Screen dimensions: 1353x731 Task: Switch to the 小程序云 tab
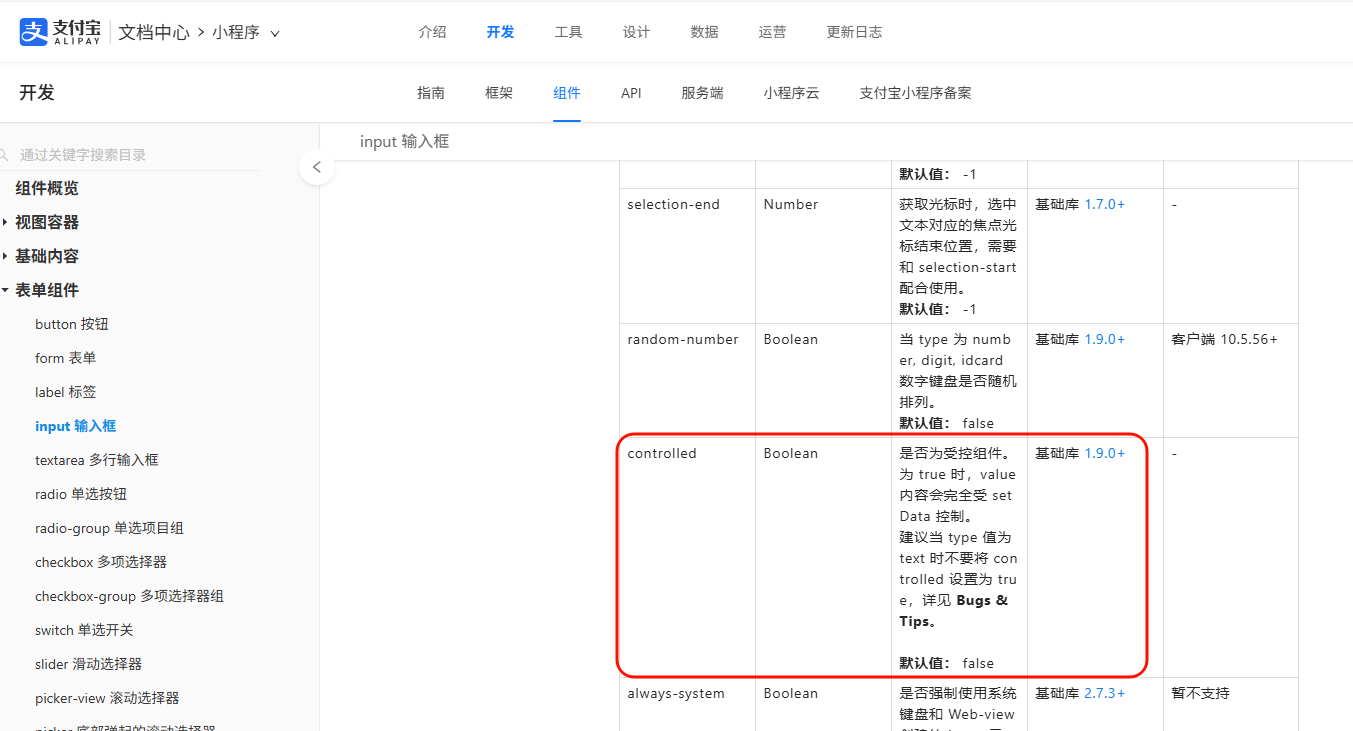click(x=791, y=93)
